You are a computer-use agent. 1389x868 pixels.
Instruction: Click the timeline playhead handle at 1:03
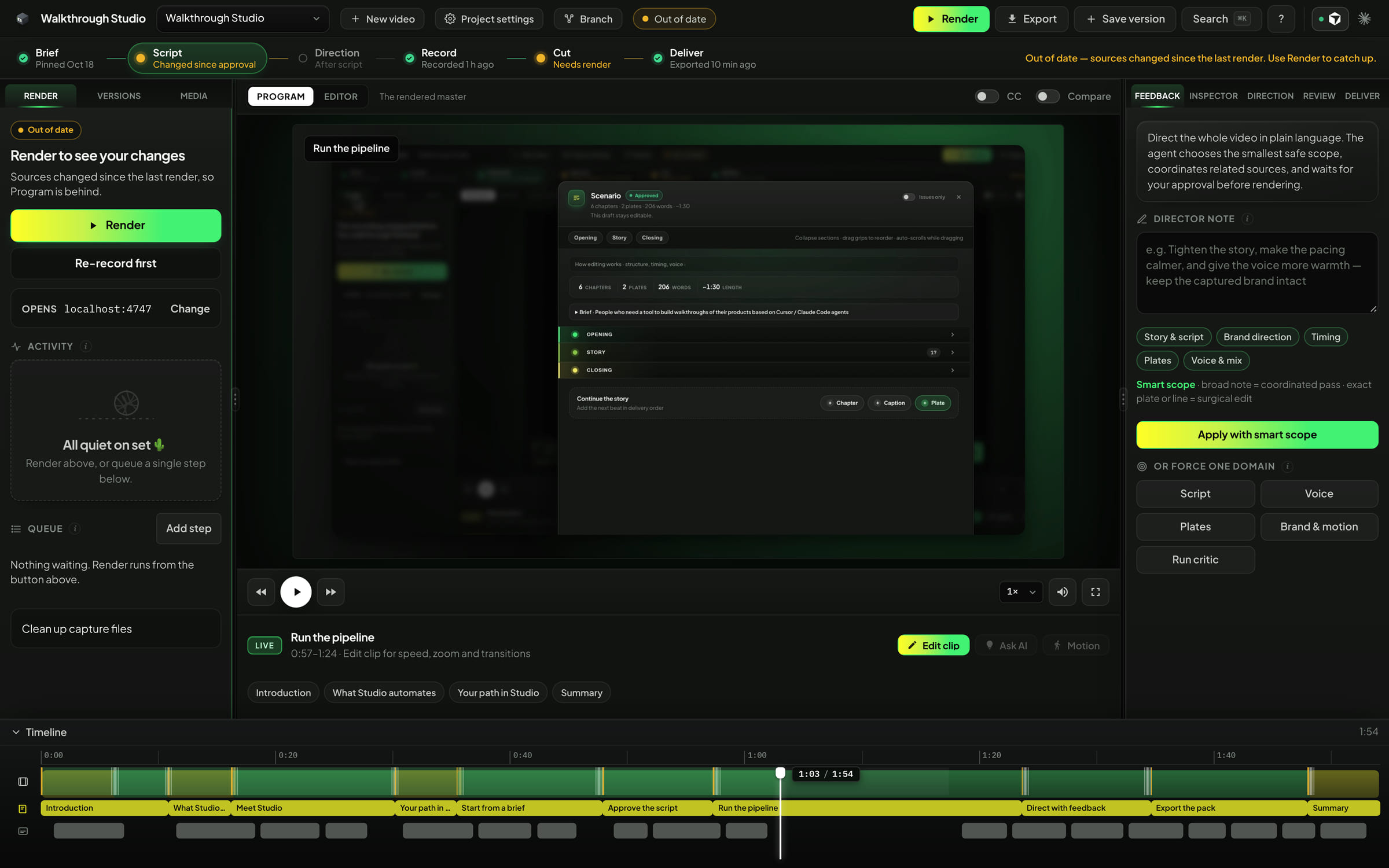tap(780, 773)
